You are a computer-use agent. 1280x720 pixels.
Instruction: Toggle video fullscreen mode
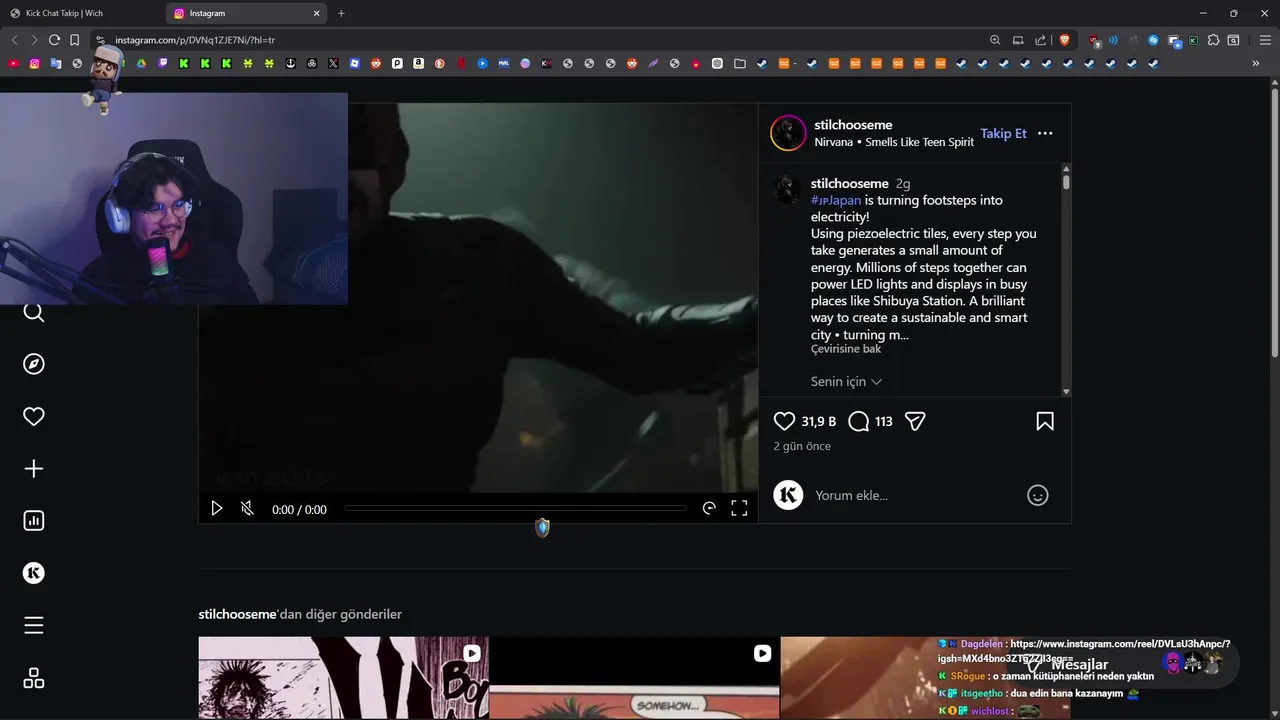pyautogui.click(x=739, y=508)
